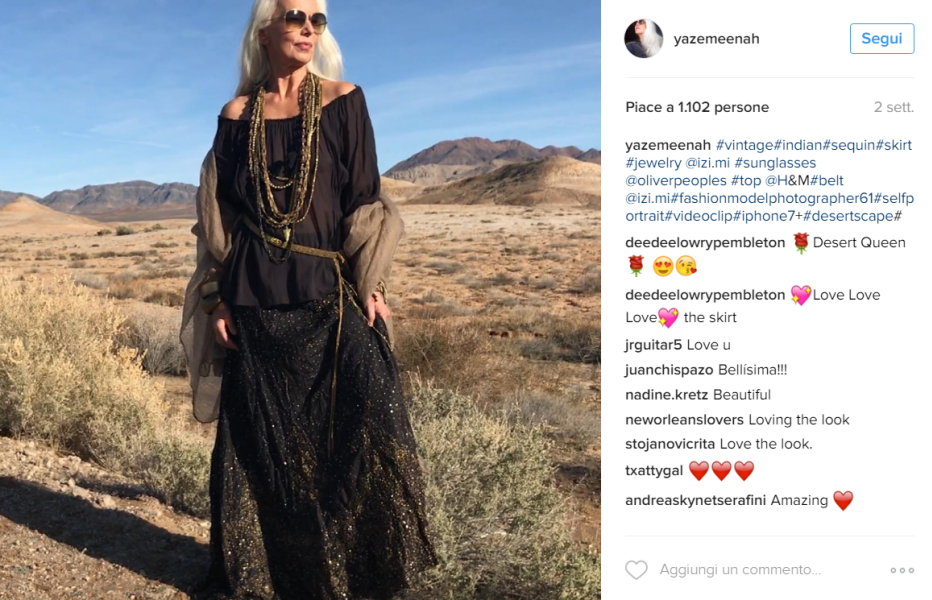Screen dimensions: 932x600
Task: Visit commenter juanchispazo profile
Action: (x=669, y=370)
